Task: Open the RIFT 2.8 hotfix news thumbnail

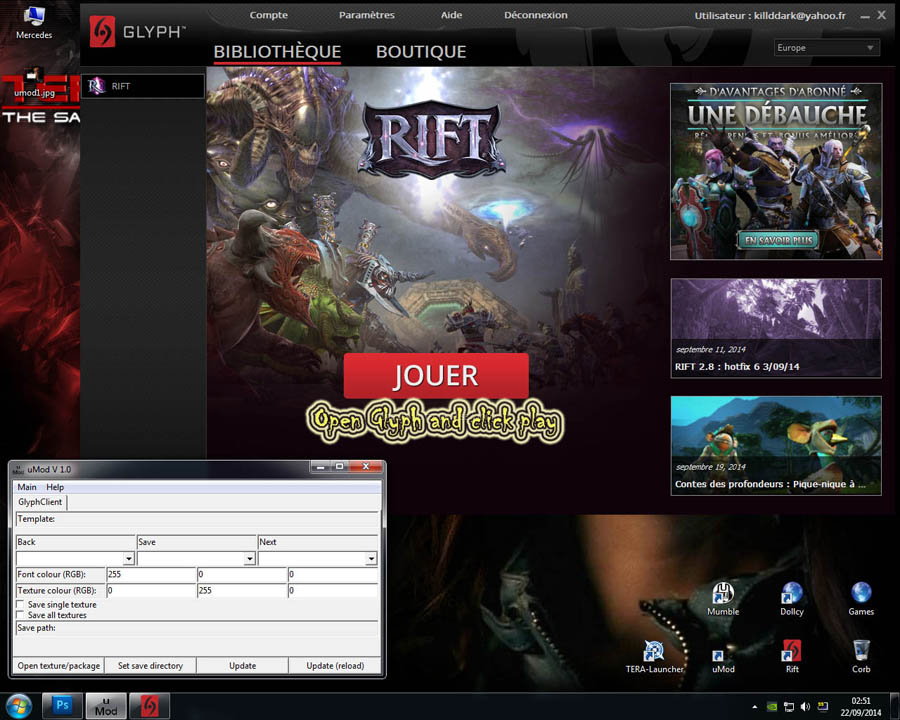Action: click(775, 328)
